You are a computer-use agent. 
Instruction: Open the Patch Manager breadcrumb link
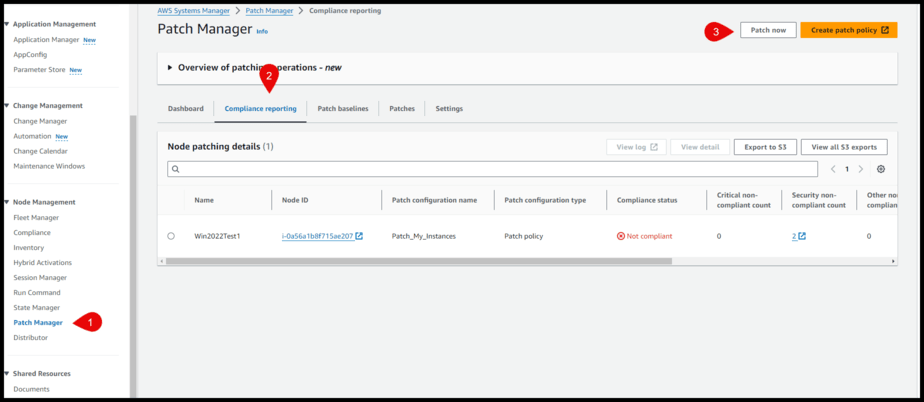(x=269, y=11)
